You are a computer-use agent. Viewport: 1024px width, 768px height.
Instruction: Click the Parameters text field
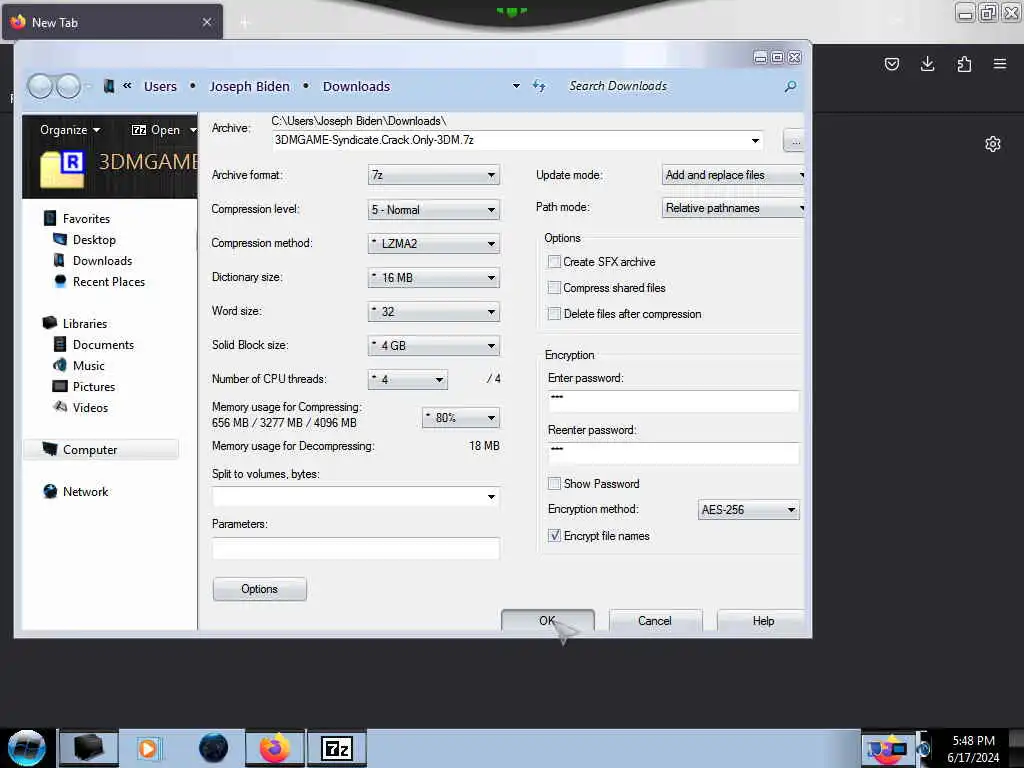(356, 548)
